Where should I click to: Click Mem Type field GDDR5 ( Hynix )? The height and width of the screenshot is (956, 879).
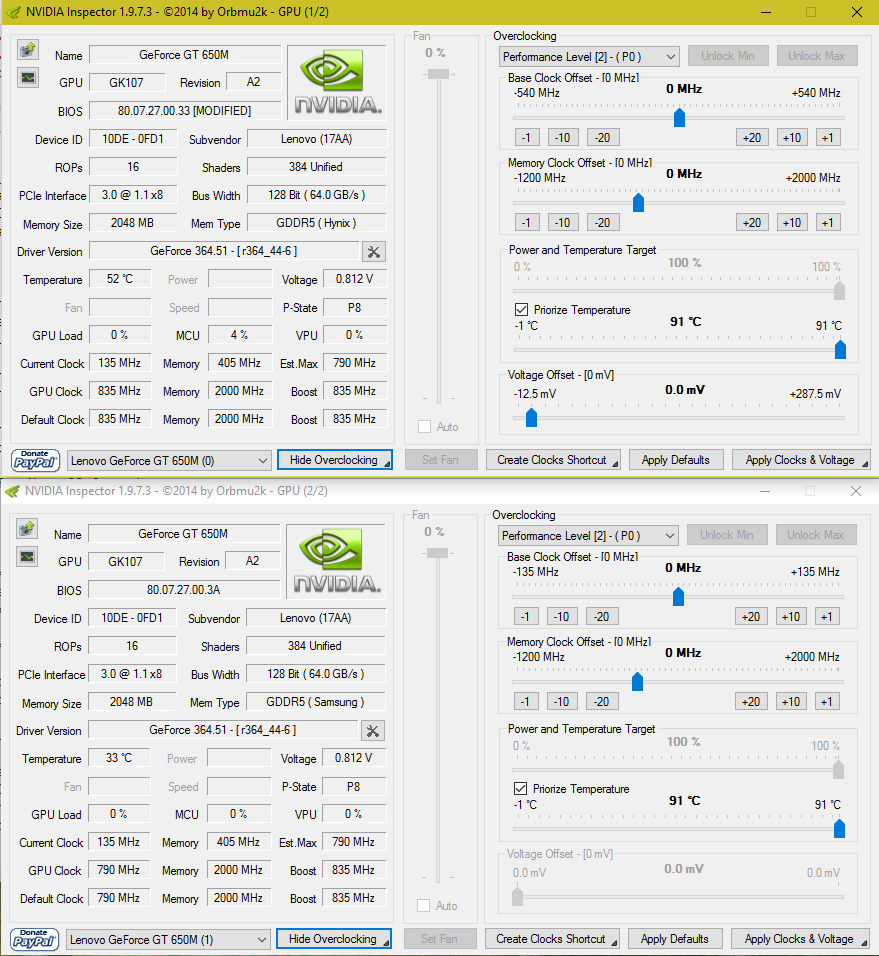click(316, 223)
